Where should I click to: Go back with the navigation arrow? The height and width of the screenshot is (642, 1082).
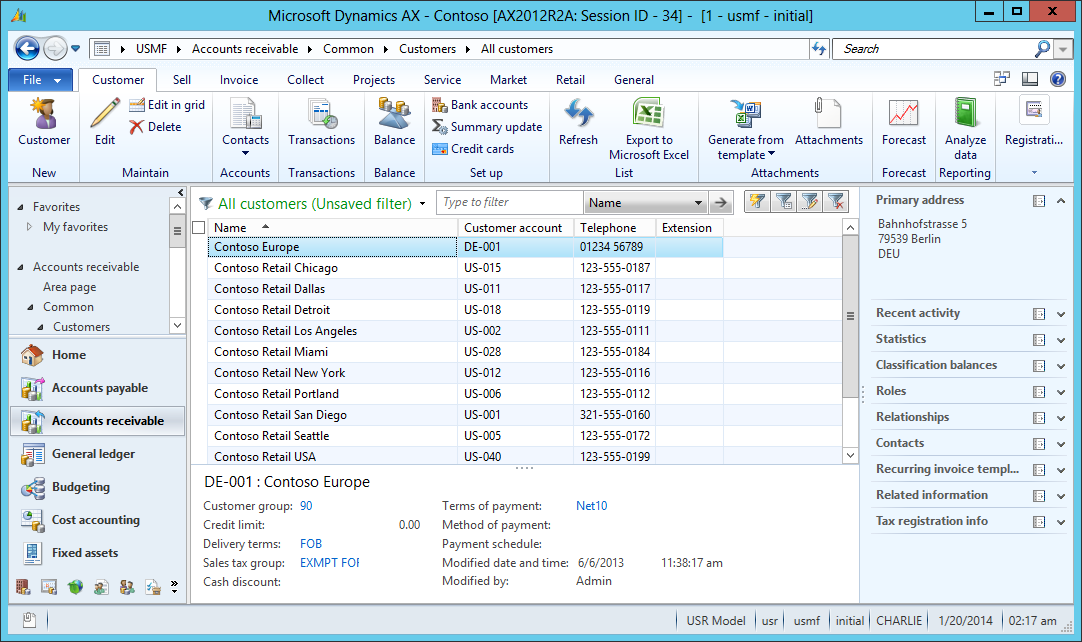point(28,49)
